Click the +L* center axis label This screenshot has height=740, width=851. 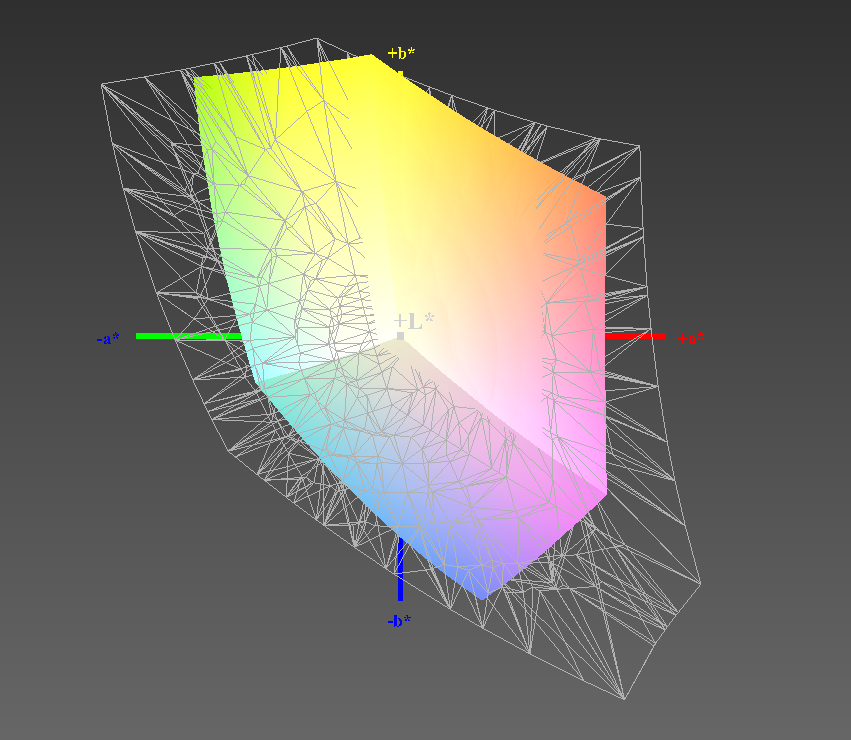[x=414, y=321]
